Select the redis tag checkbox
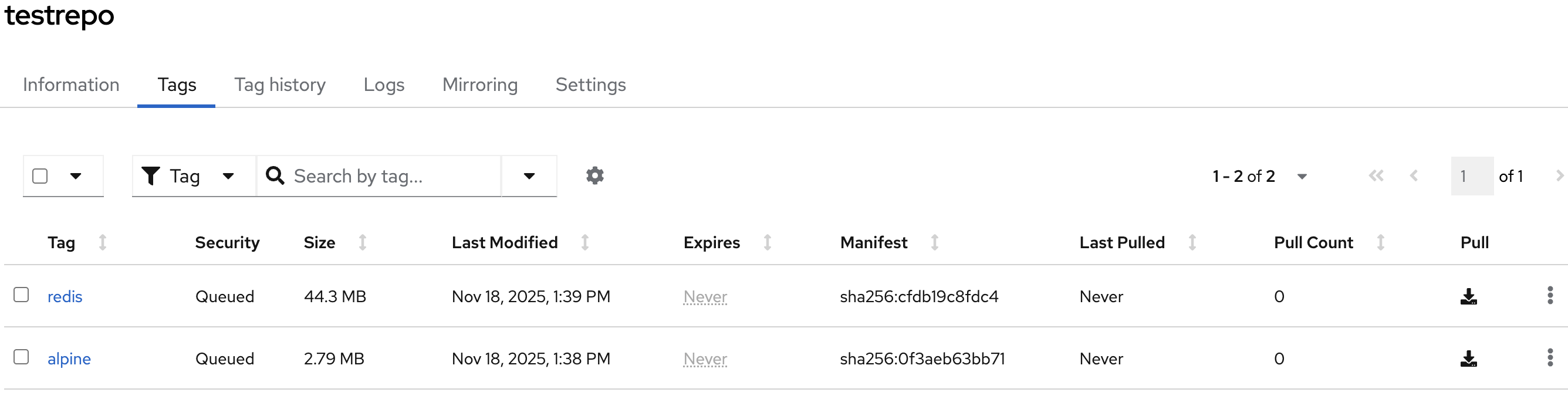The image size is (1568, 399). [x=21, y=295]
